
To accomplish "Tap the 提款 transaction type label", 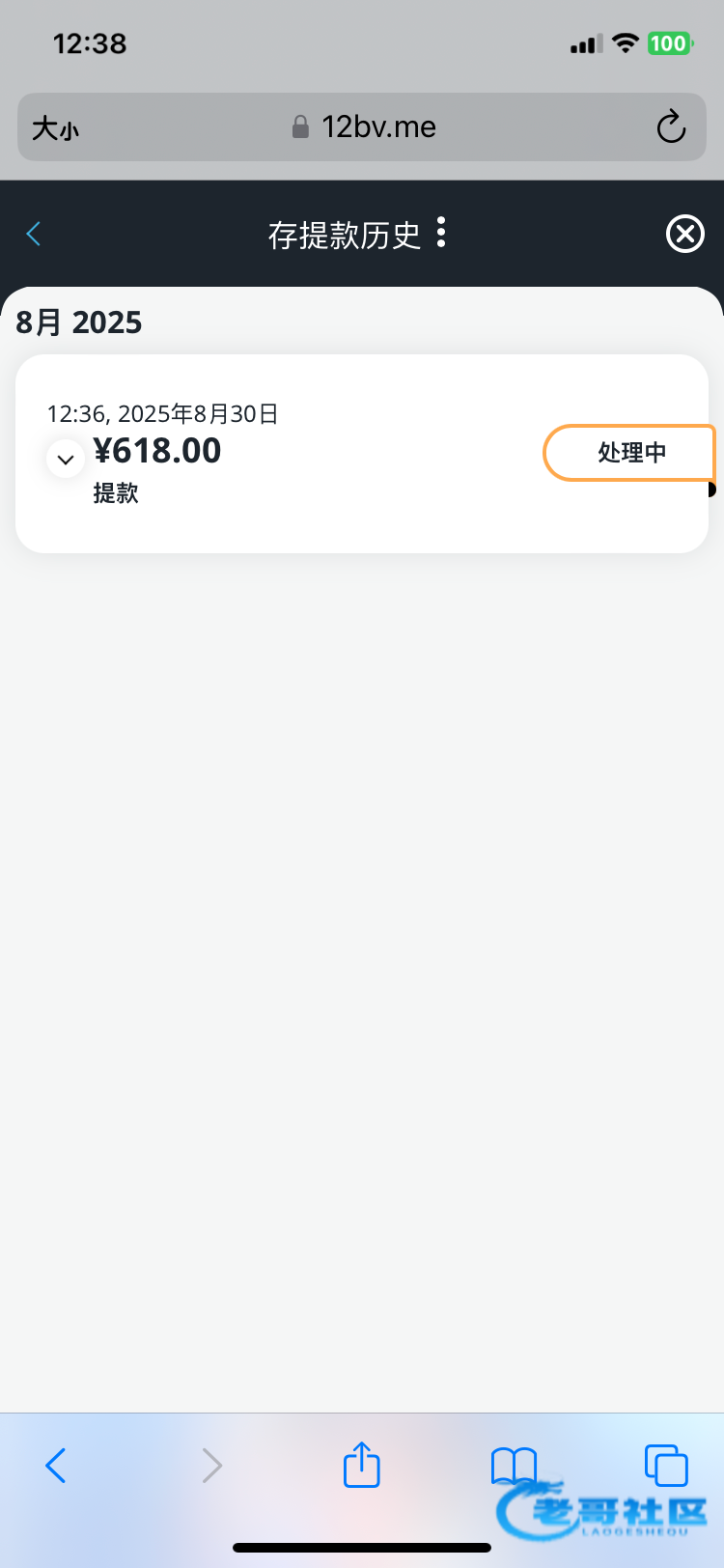I will [116, 493].
